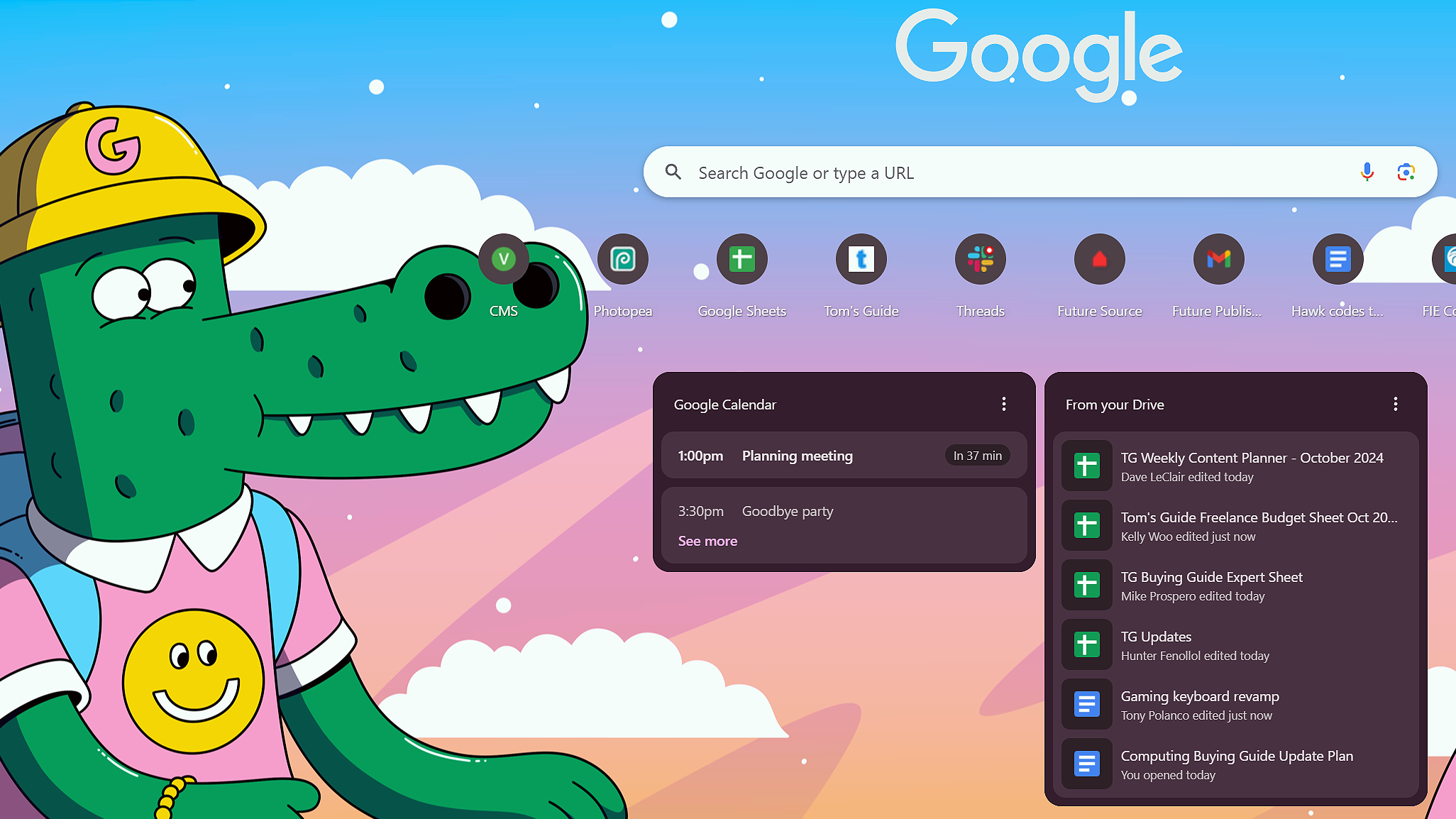Screen dimensions: 1456x819
Task: Click See more calendar events link
Action: (x=707, y=541)
